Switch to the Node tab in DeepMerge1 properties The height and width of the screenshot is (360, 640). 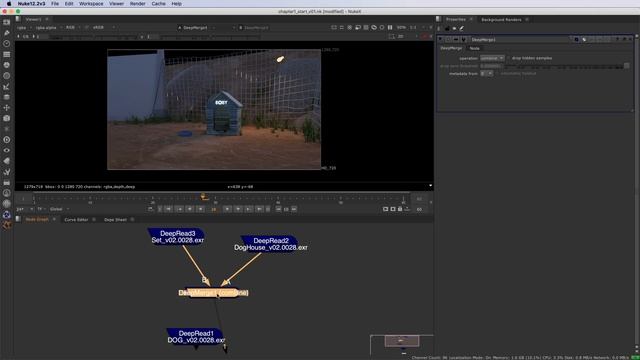474,48
